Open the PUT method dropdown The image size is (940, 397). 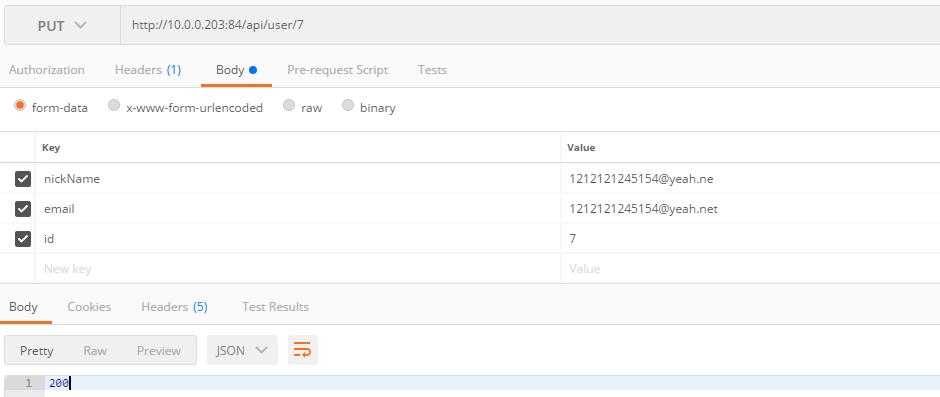click(62, 26)
